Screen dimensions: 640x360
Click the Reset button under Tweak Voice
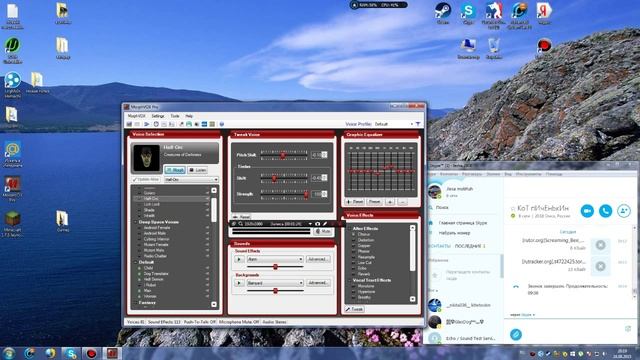click(241, 217)
